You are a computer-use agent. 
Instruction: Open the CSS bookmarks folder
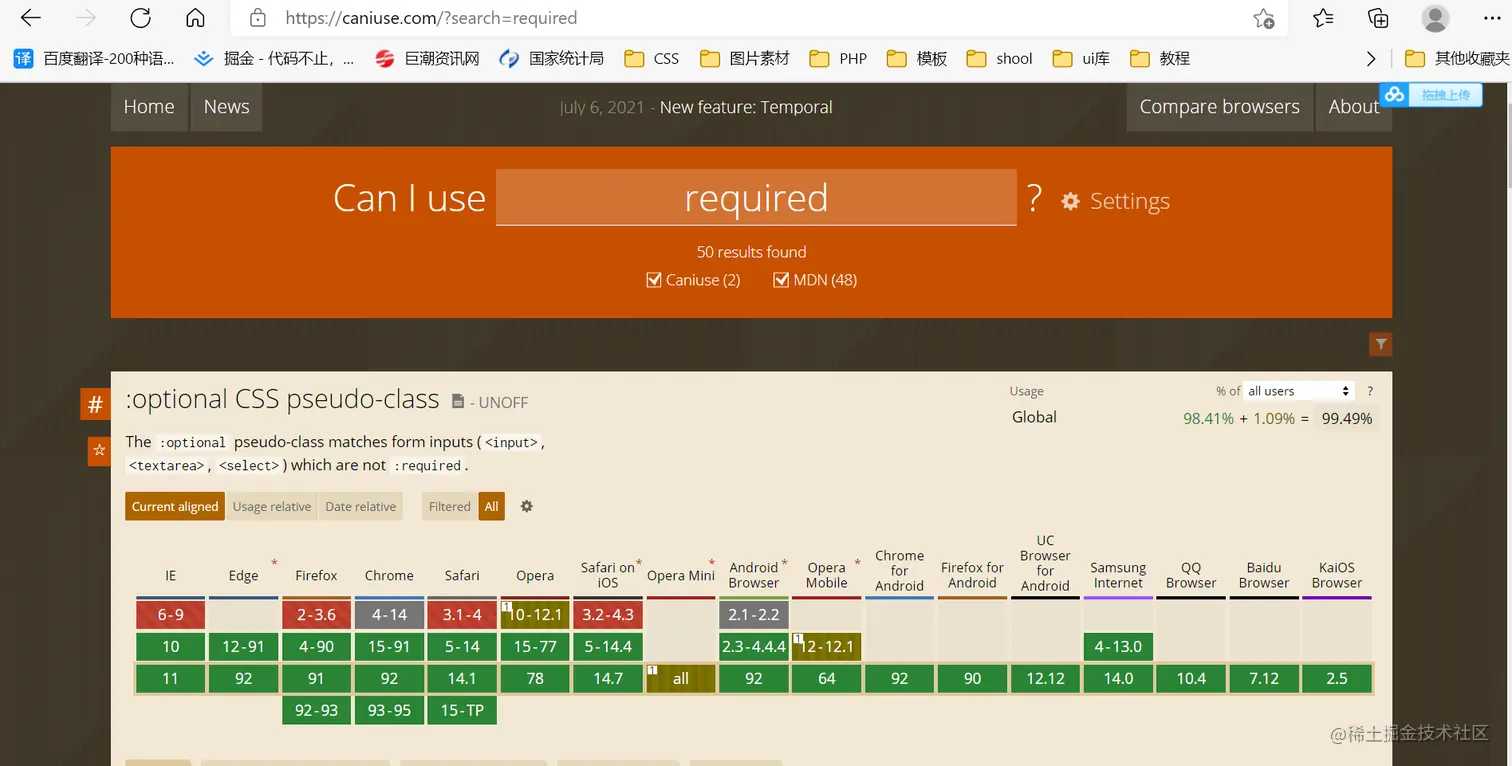tap(651, 58)
